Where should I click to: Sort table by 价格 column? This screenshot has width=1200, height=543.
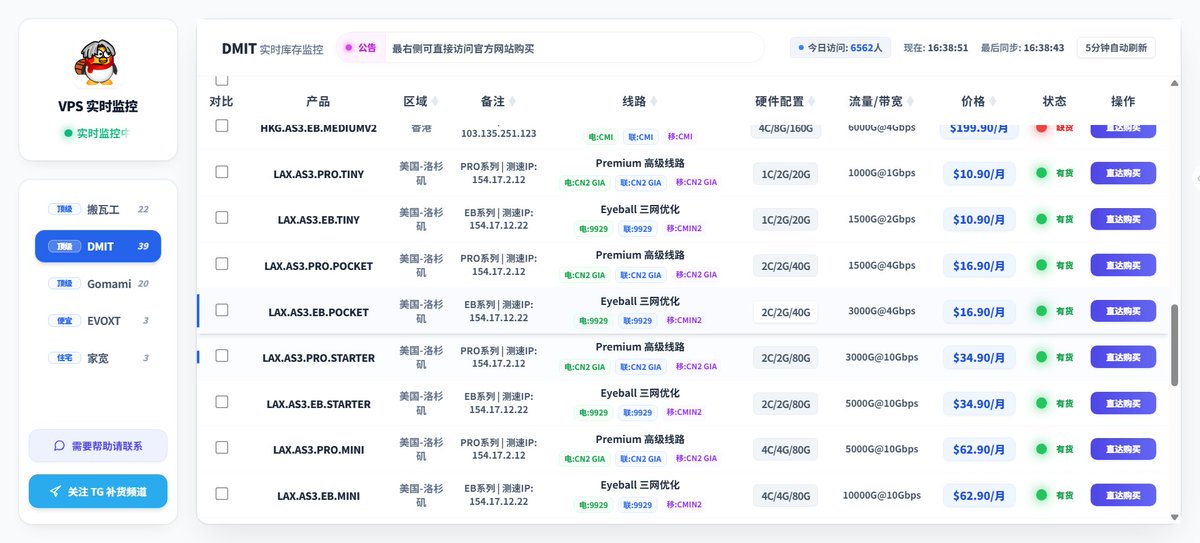coord(978,101)
